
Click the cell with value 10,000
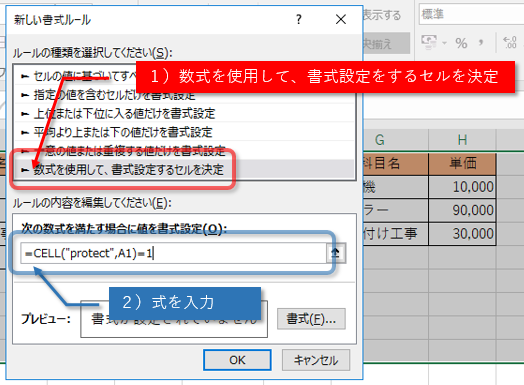[462, 186]
